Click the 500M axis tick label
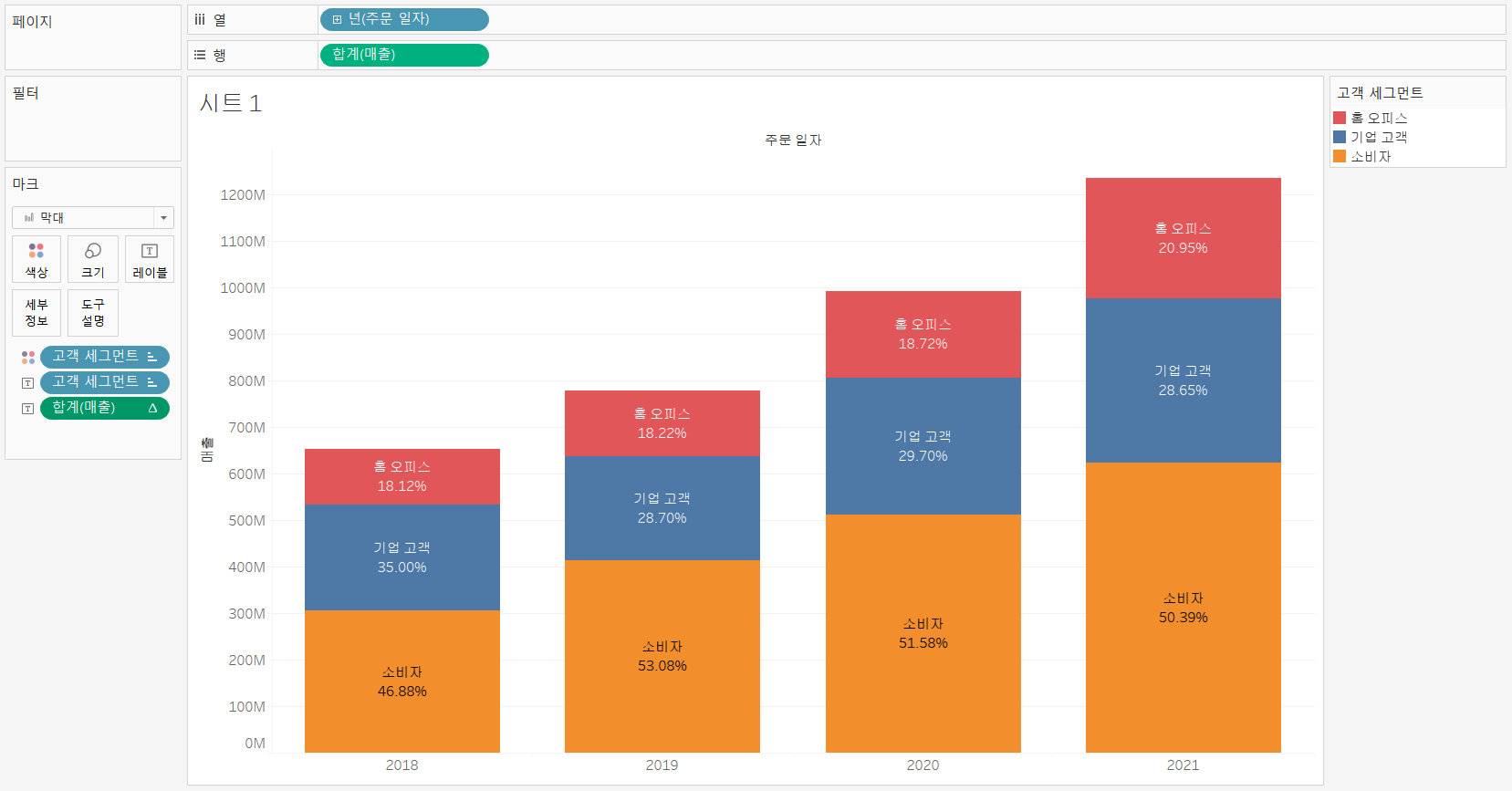This screenshot has height=791, width=1512. (x=246, y=521)
